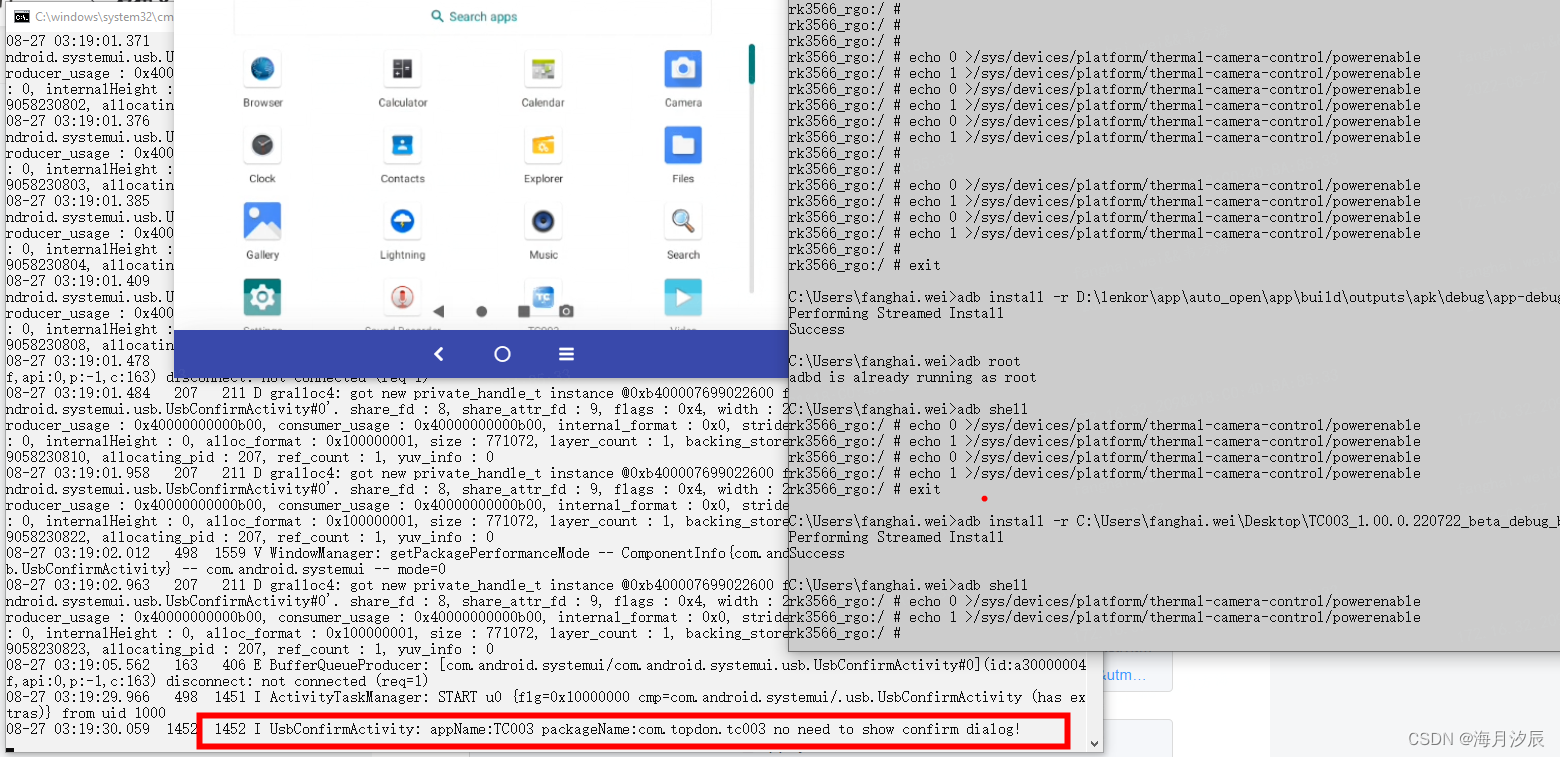
Task: Open the Android Settings app
Action: [x=262, y=297]
